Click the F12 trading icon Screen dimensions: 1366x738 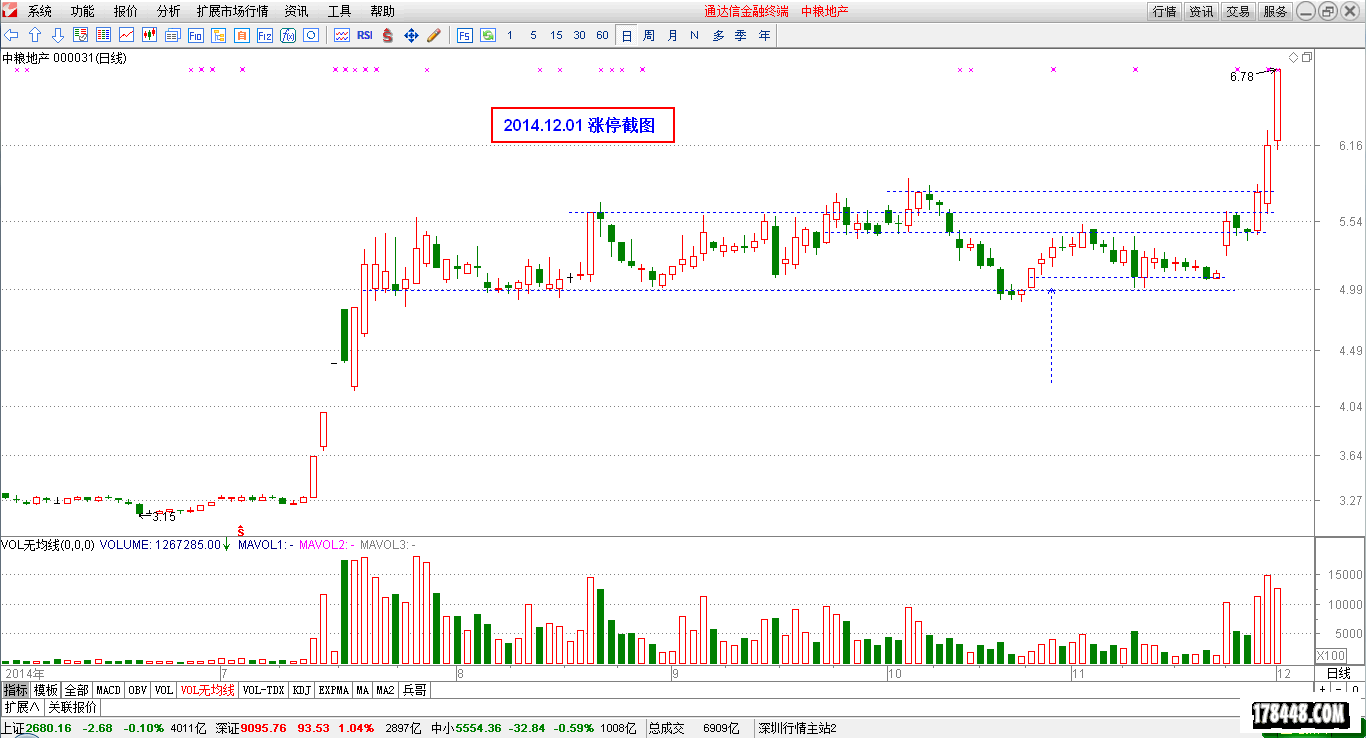click(x=265, y=35)
